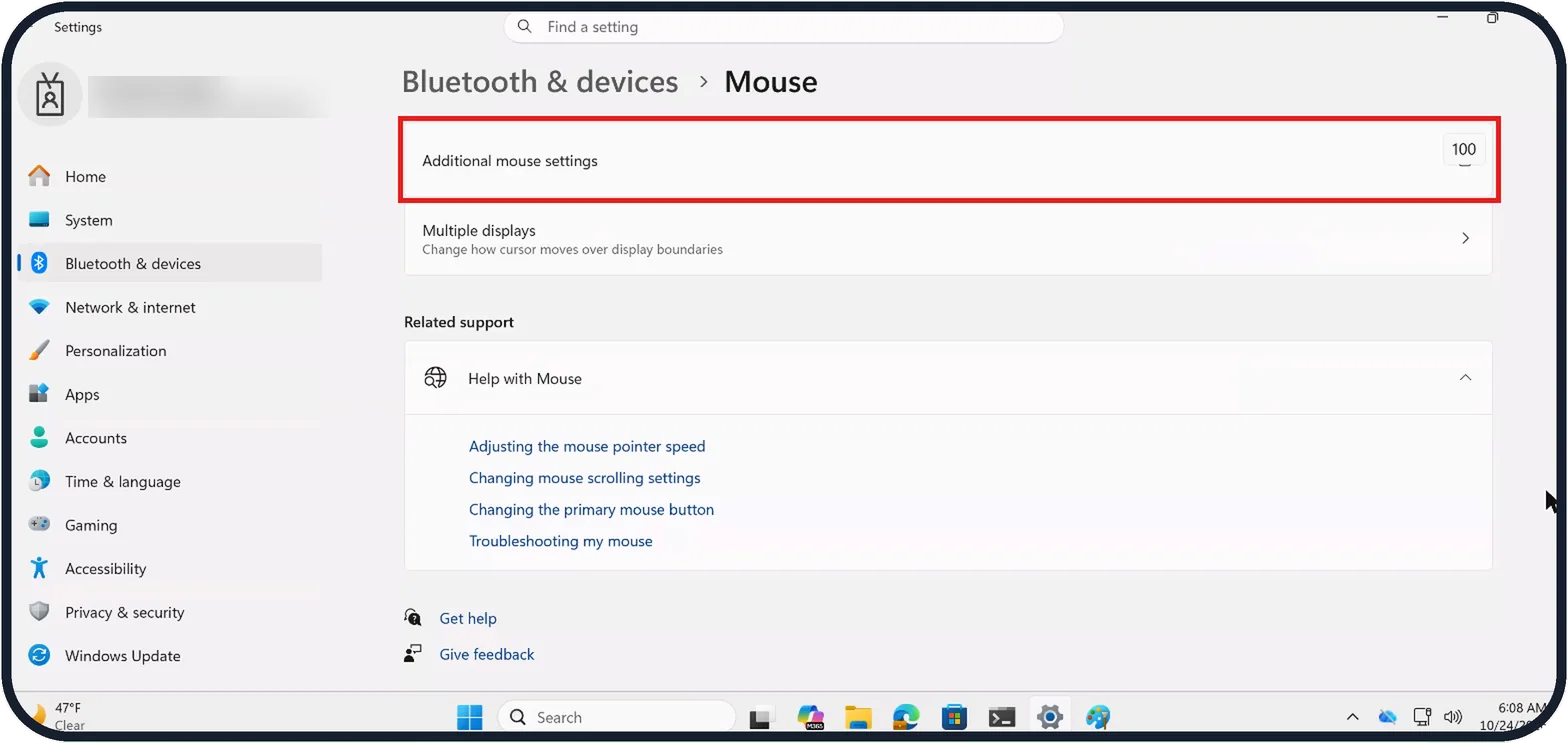Show hidden system tray icons
The height and width of the screenshot is (743, 1568).
1353,717
